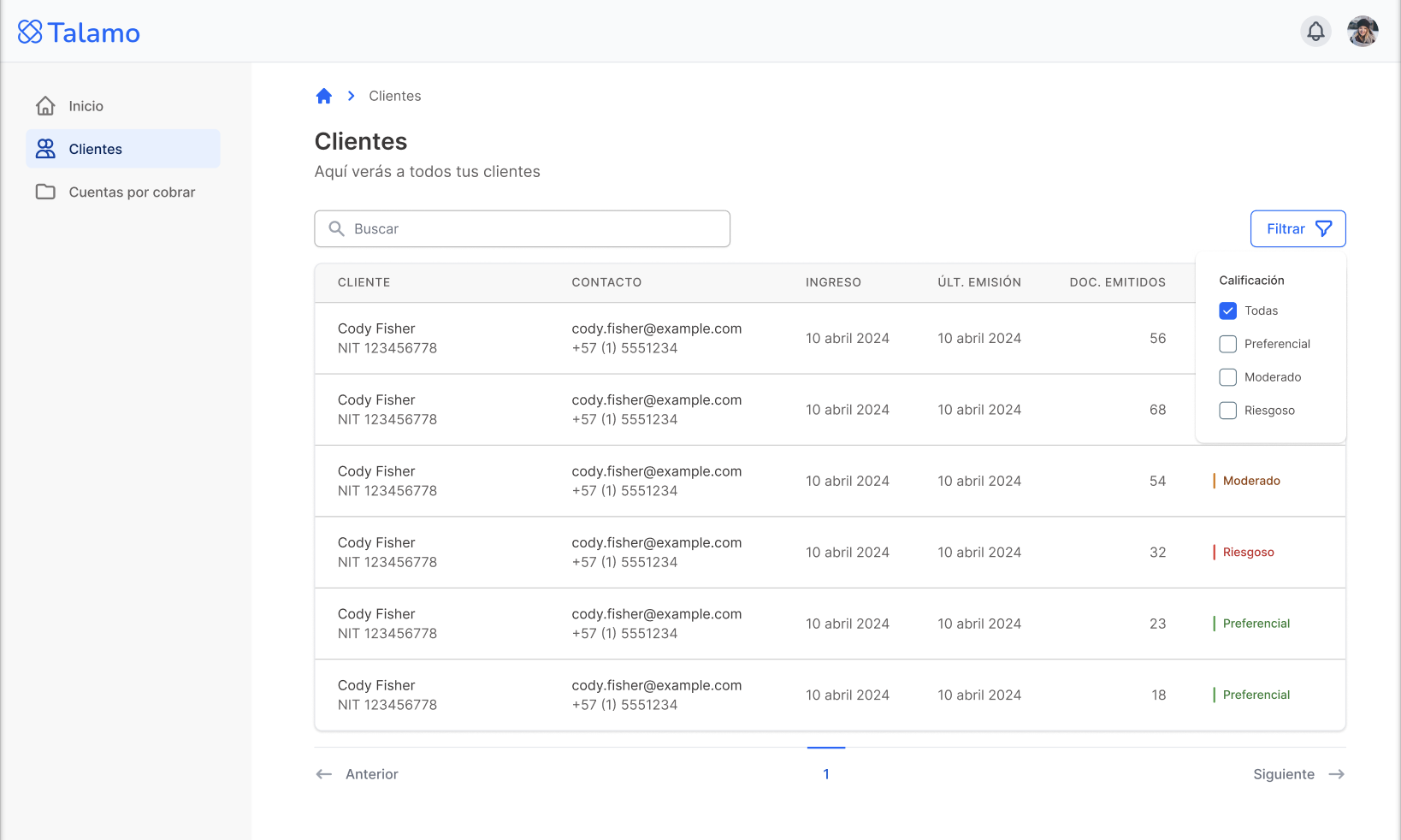Click Preferencial label in row with 23
The width and height of the screenshot is (1401, 840).
[x=1256, y=624]
